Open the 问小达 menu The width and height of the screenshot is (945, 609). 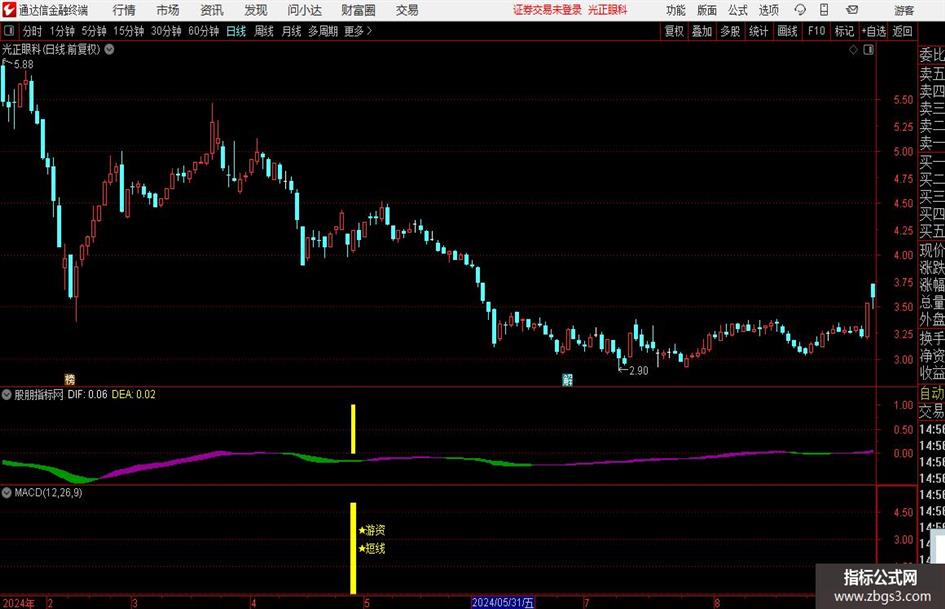tap(305, 10)
